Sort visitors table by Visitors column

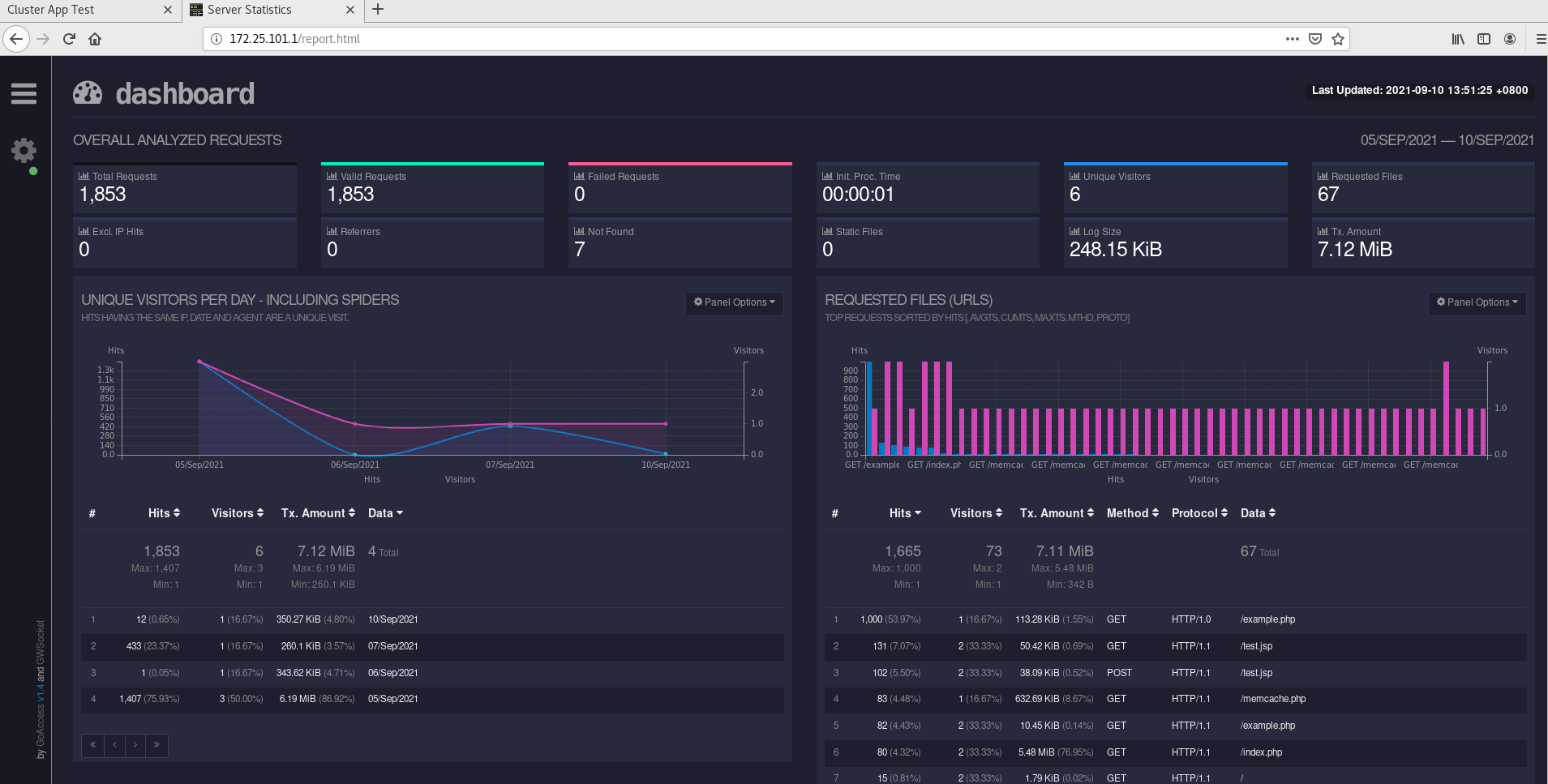(x=238, y=513)
